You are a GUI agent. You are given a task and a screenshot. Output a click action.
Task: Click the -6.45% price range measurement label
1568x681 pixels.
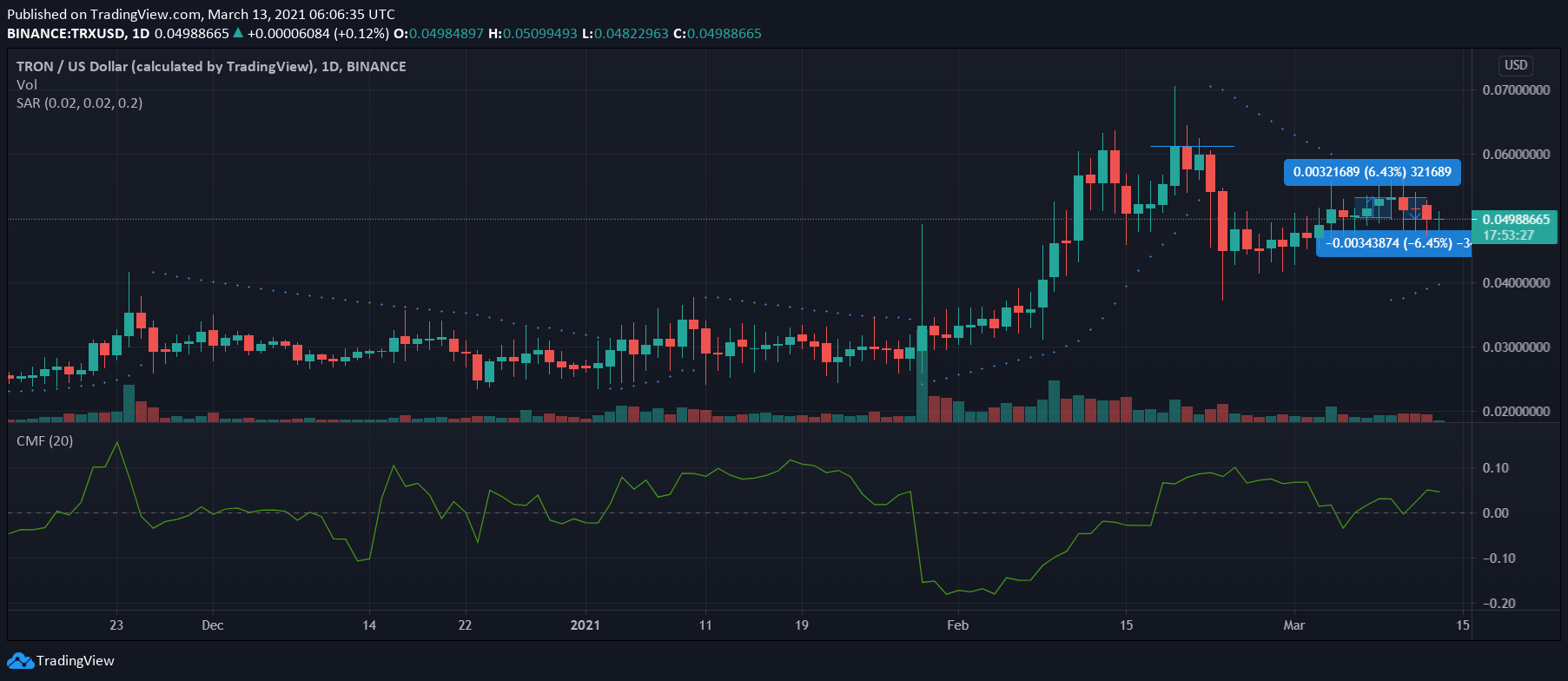[x=1394, y=243]
